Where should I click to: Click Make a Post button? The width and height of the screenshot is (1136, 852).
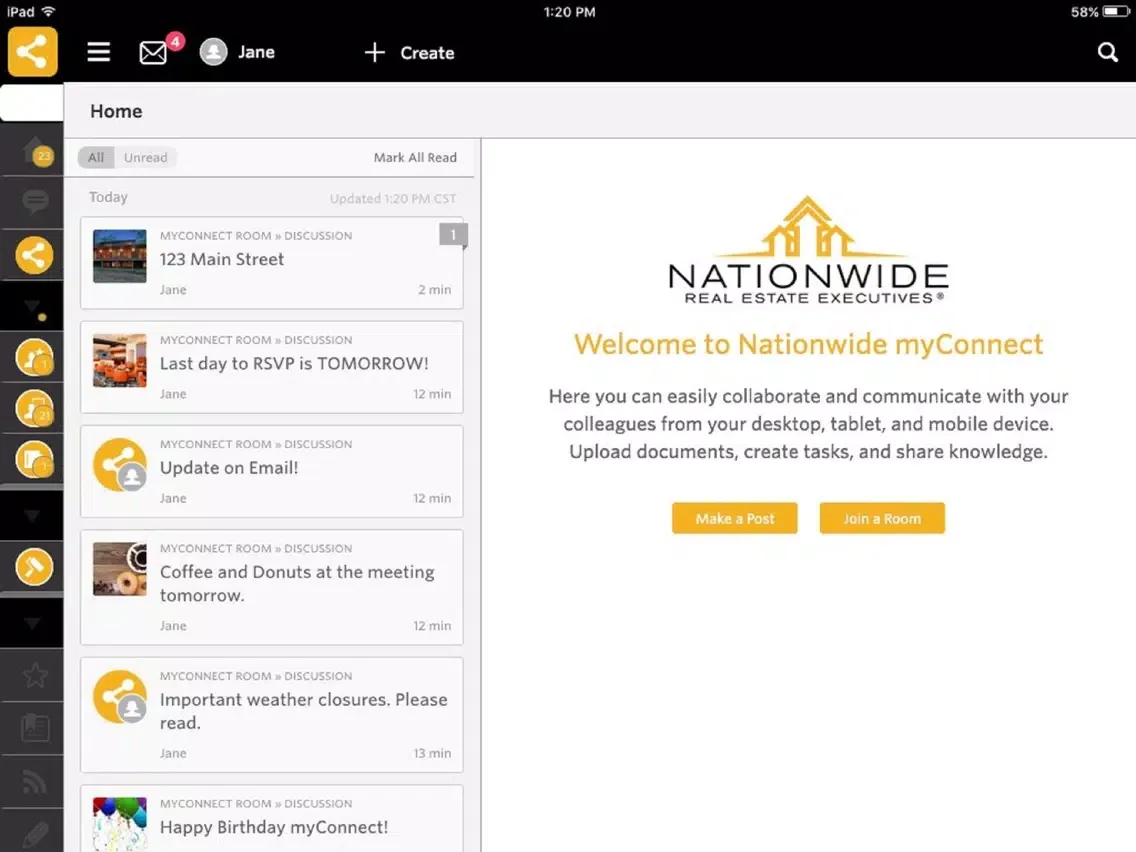735,518
